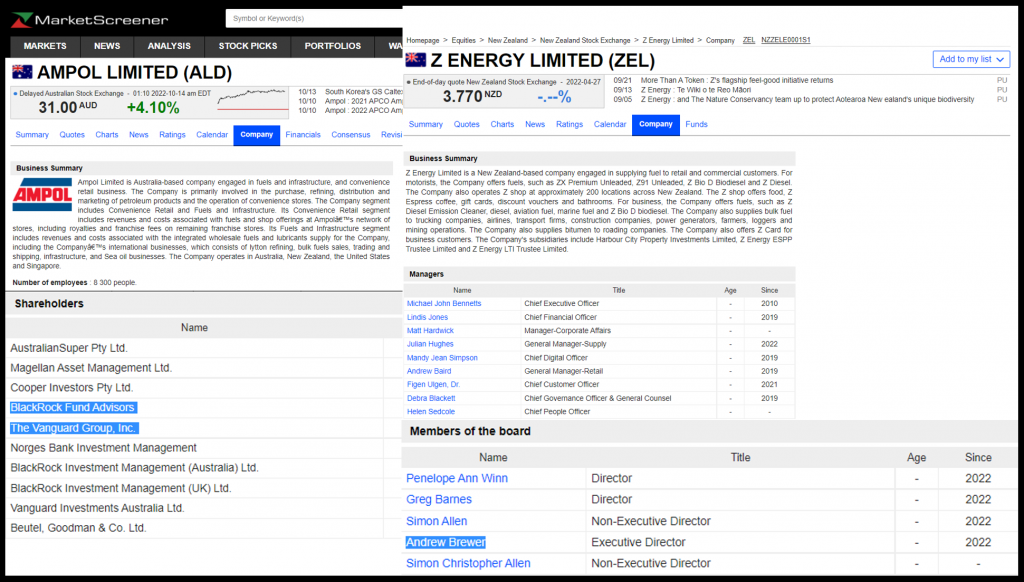Click highlighted The Vanguard Group, Inc. row

click(x=74, y=428)
